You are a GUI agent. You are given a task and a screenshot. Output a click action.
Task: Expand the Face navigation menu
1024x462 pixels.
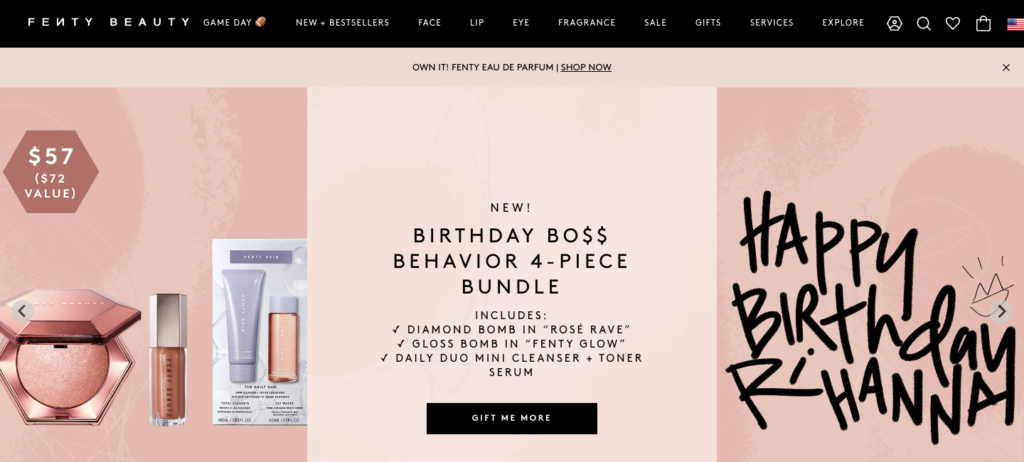430,22
